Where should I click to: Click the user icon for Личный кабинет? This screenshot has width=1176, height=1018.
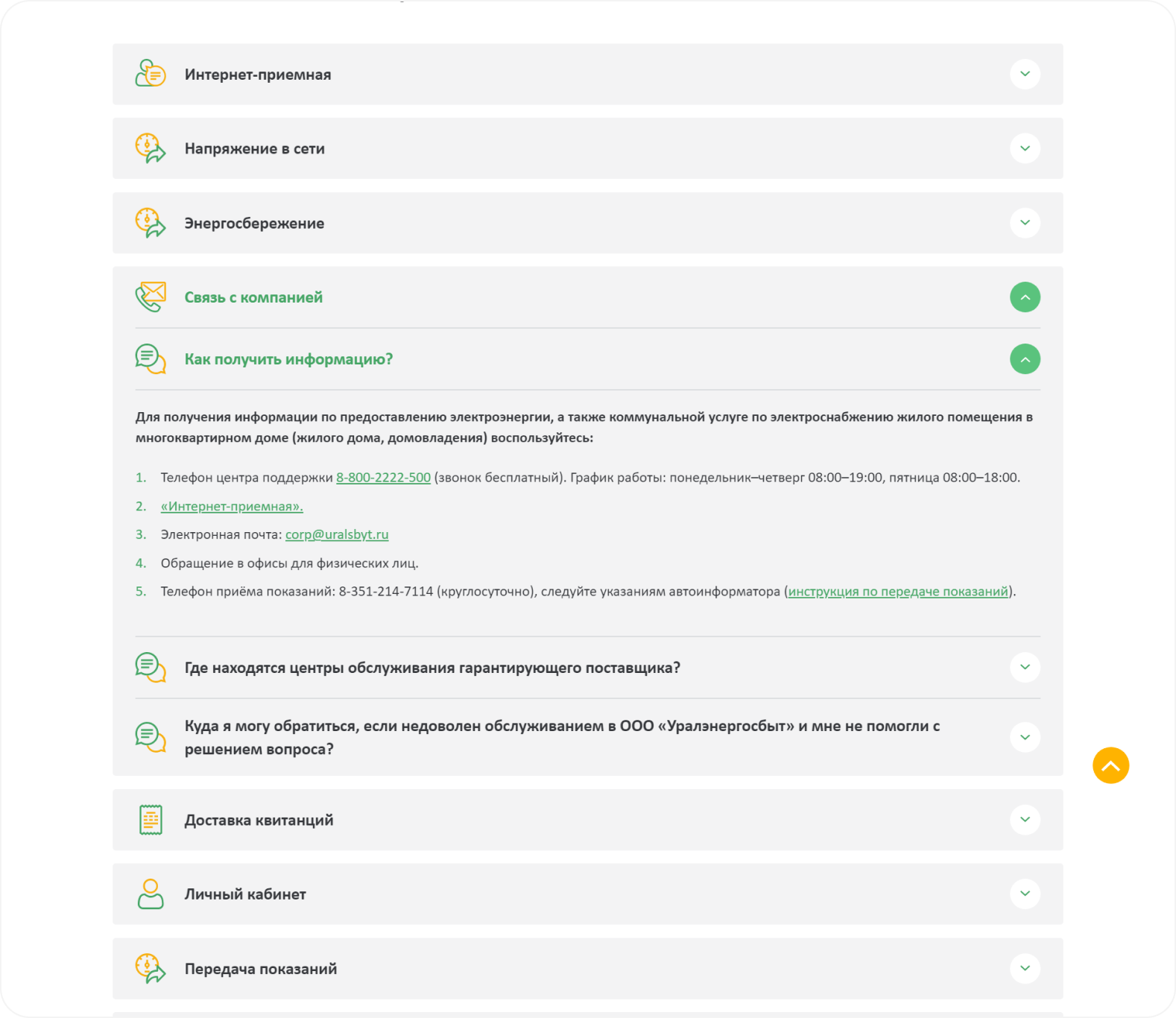151,894
